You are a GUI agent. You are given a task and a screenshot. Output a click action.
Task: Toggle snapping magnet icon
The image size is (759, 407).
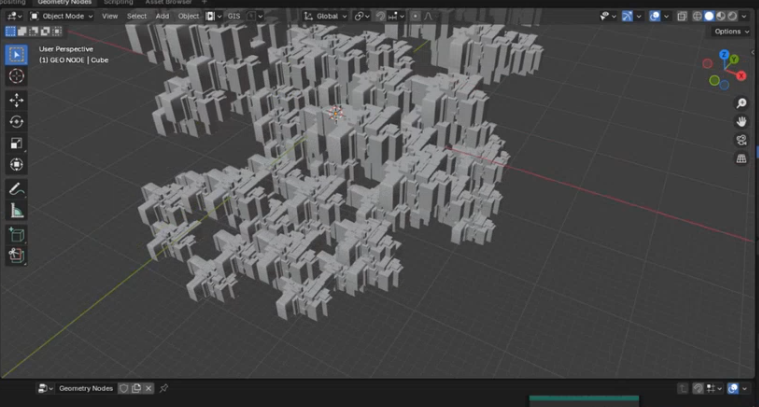380,16
